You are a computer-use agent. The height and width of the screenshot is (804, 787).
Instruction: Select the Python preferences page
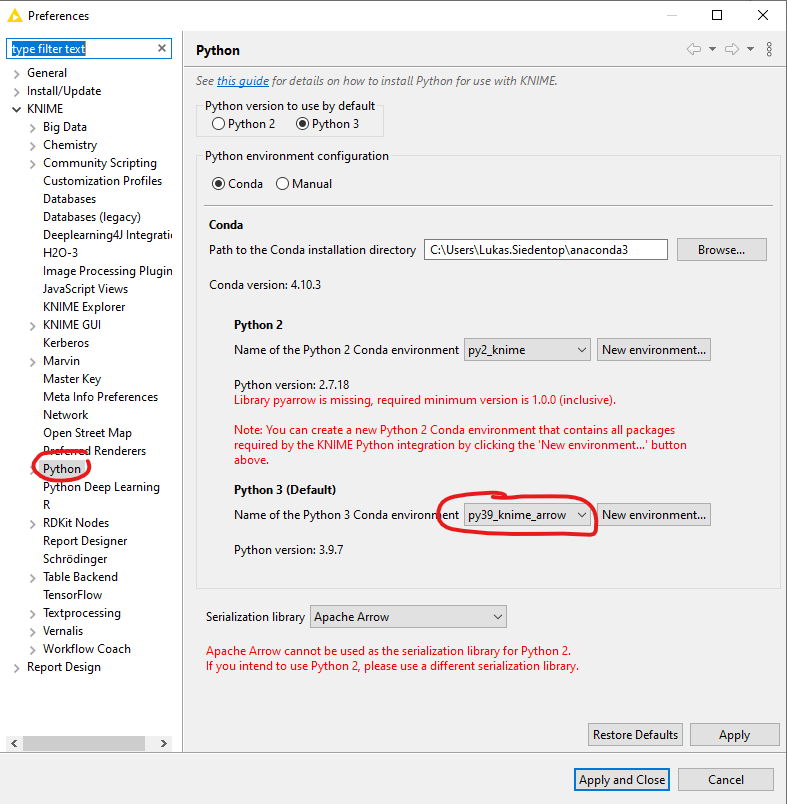click(62, 469)
